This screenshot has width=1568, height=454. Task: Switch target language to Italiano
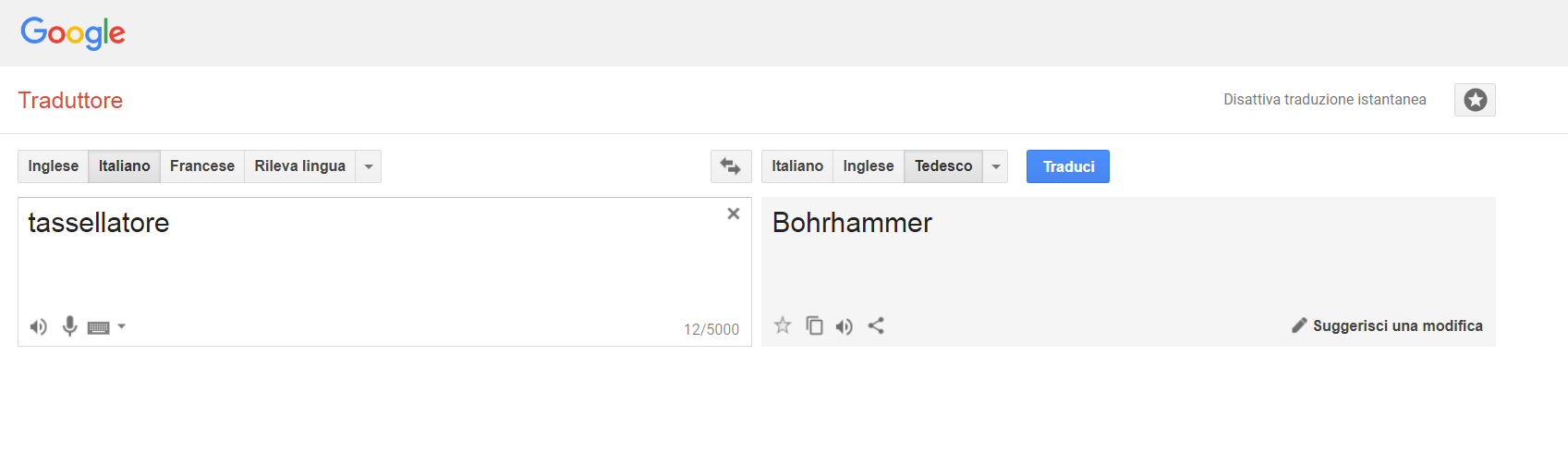point(797,166)
